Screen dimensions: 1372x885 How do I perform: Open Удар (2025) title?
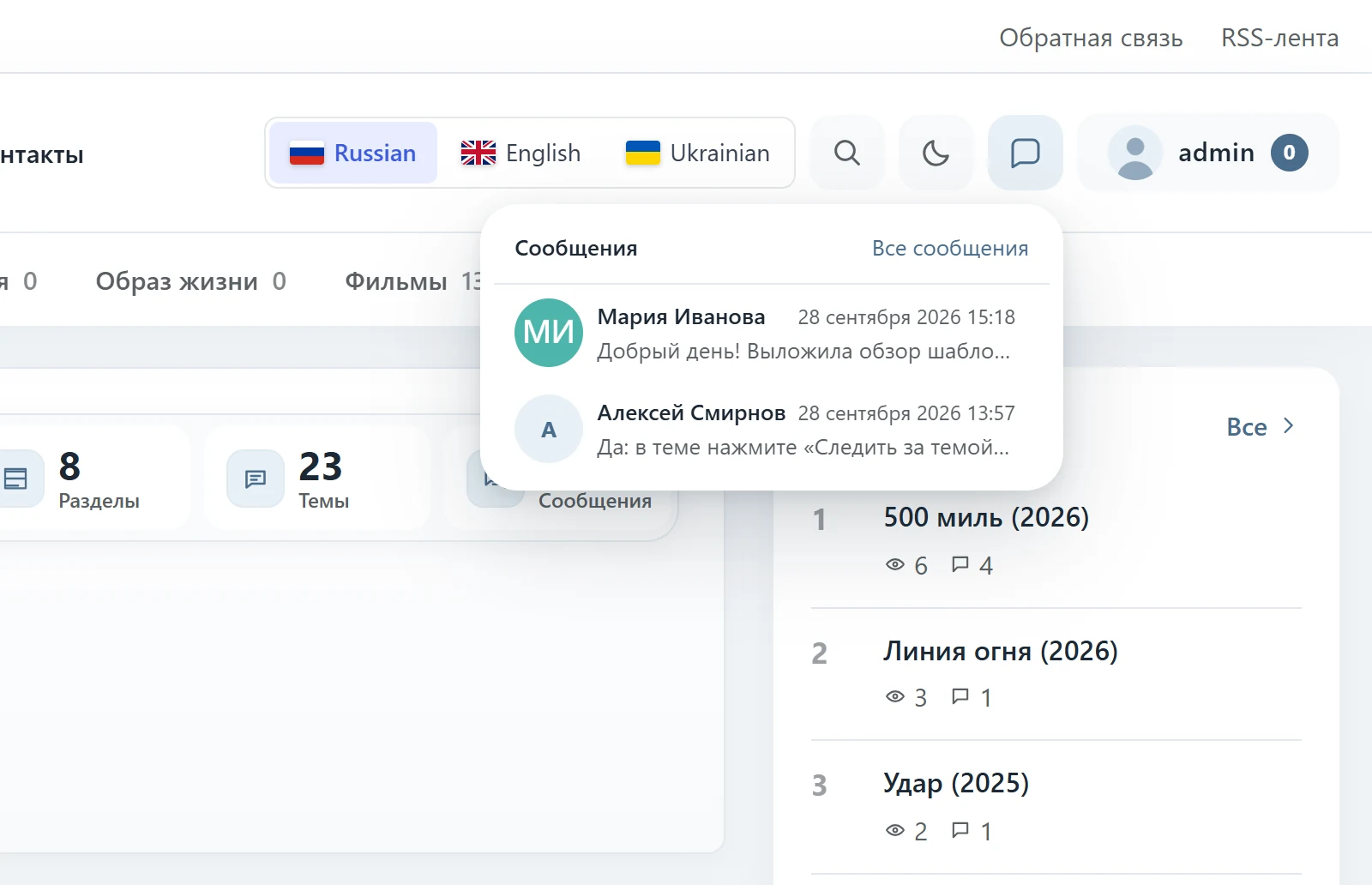click(x=956, y=783)
